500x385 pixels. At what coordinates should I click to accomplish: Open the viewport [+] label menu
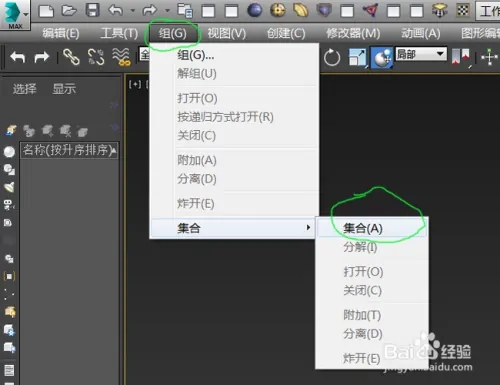[135, 84]
